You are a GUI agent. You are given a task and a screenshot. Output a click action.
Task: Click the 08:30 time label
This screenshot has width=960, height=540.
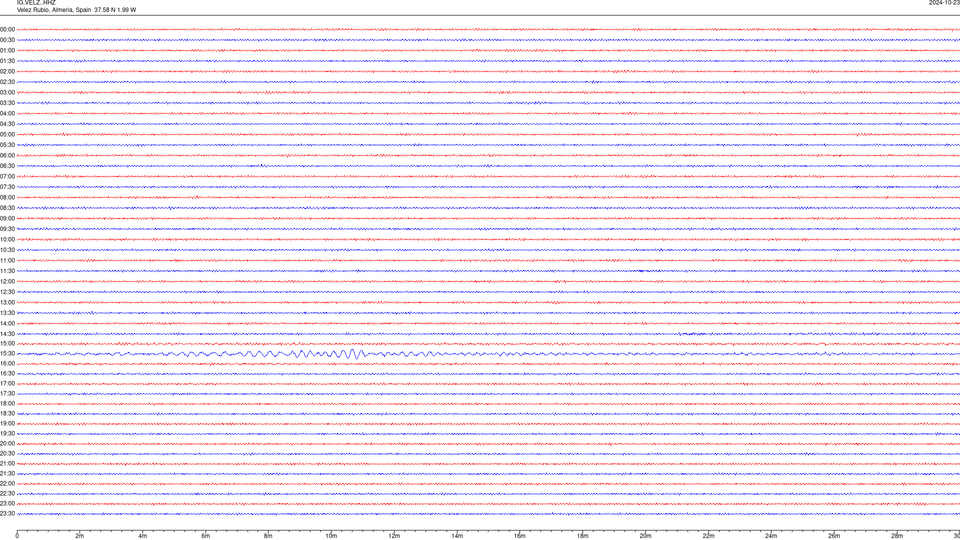(x=7, y=208)
